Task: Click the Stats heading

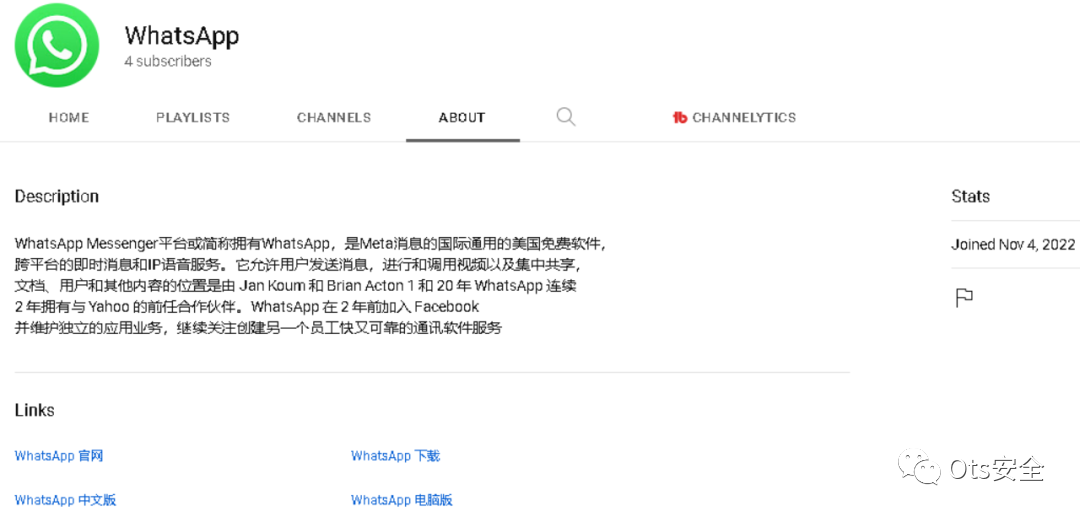Action: pos(970,197)
